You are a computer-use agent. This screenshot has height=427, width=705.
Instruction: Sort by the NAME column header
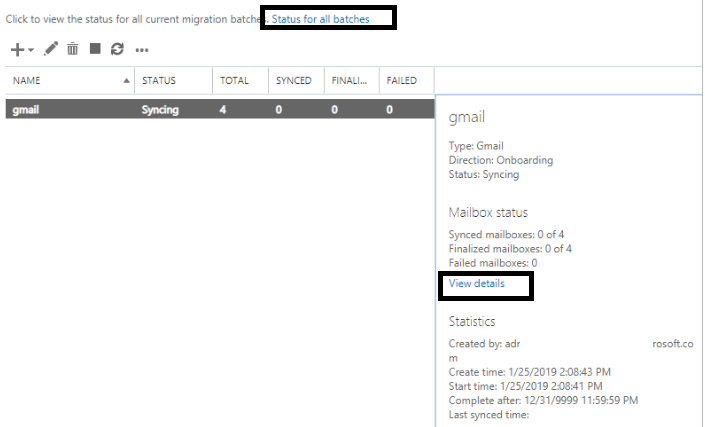[70, 80]
